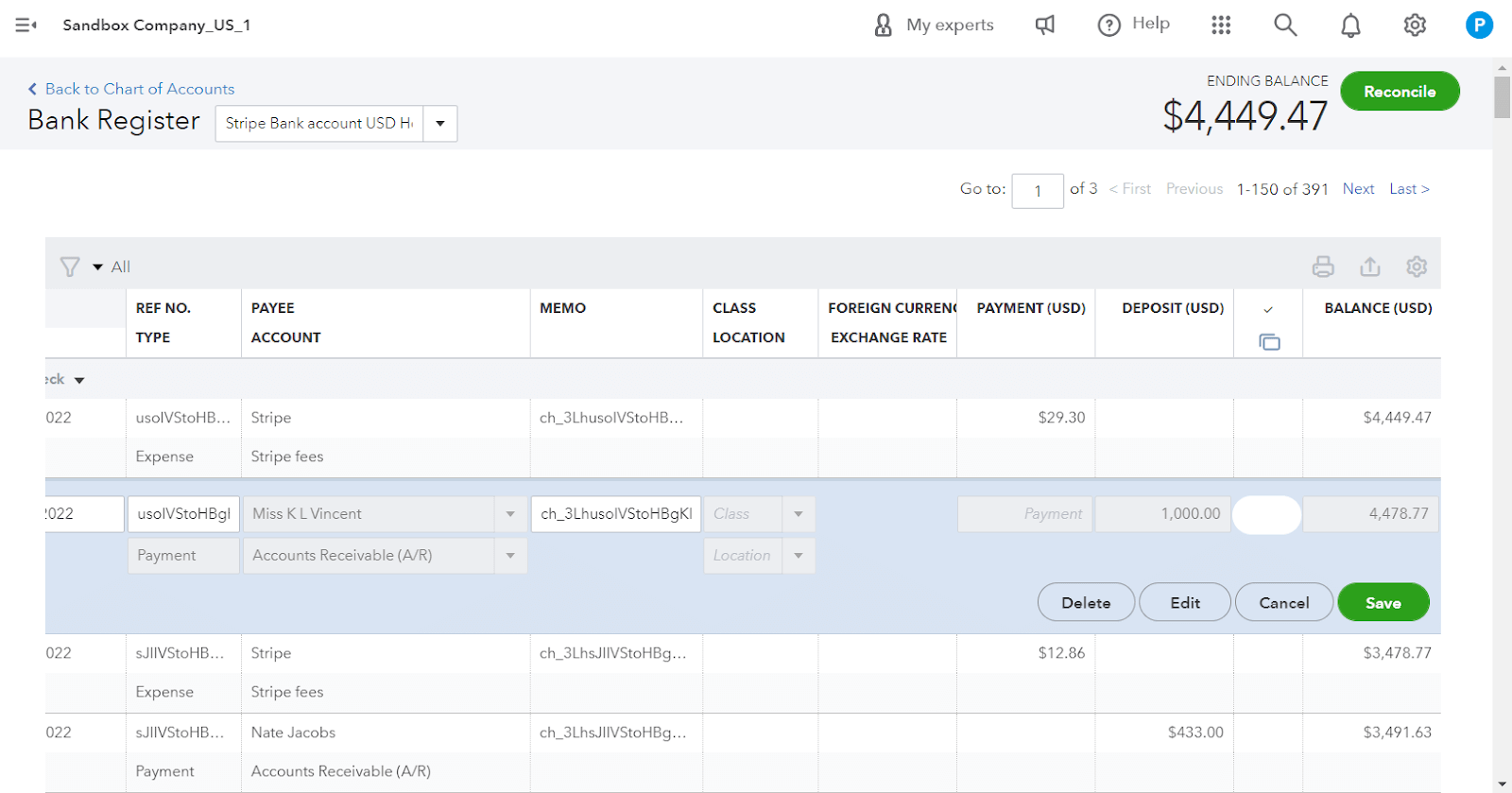Viewport: 1512px width, 793px height.
Task: Select the $12.86 payment cell
Action: pyautogui.click(x=1025, y=653)
